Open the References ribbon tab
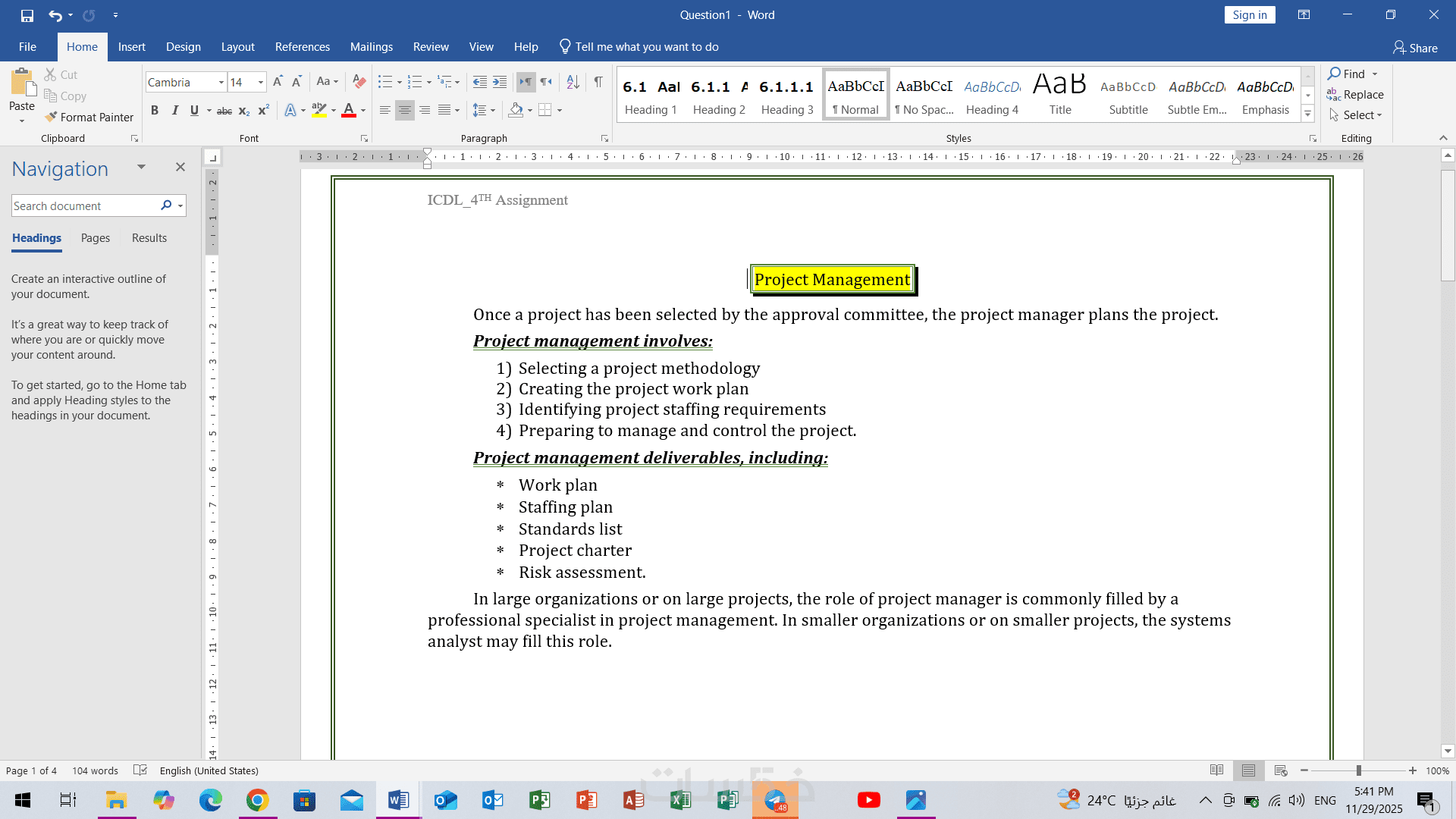The height and width of the screenshot is (819, 1456). coord(302,47)
